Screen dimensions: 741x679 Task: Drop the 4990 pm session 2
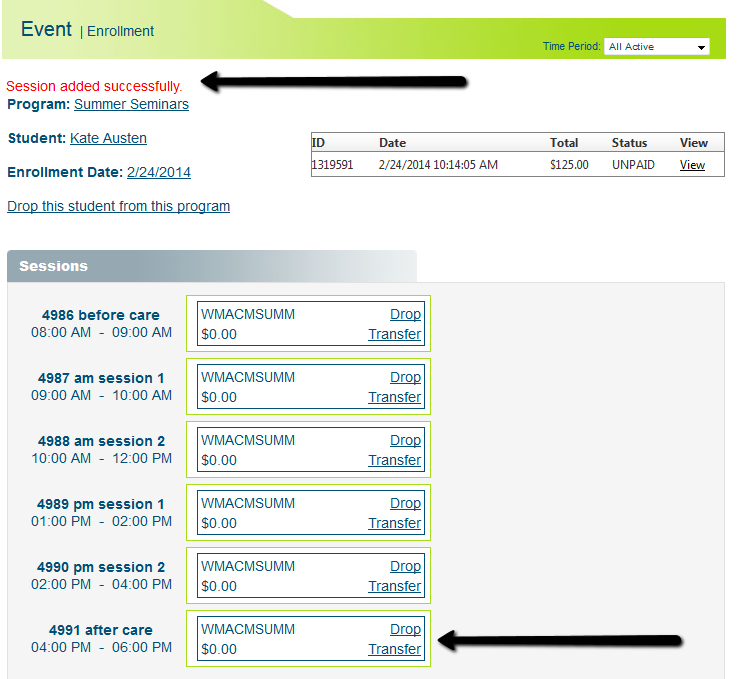coord(405,566)
